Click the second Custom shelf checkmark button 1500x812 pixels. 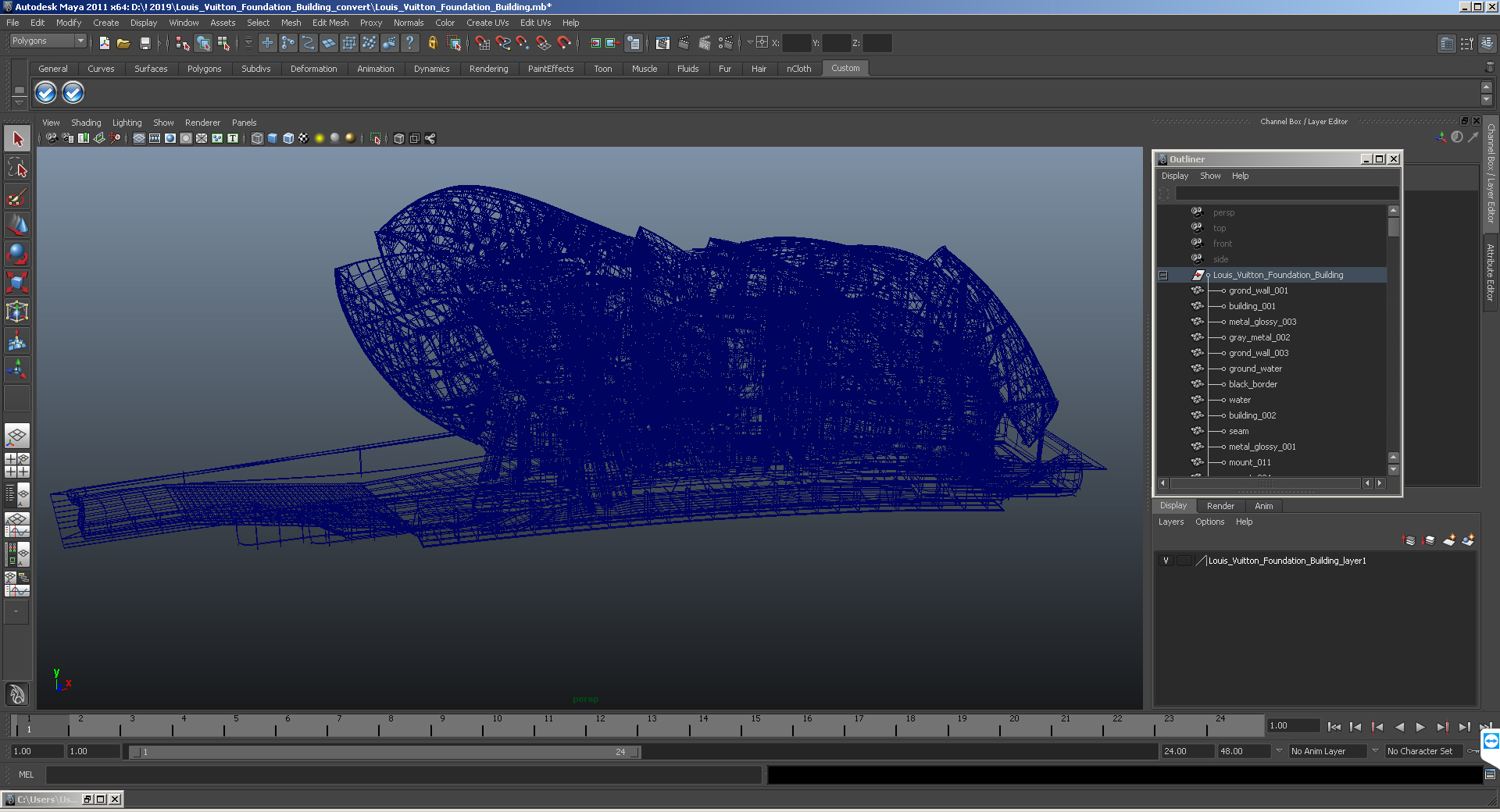point(73,93)
